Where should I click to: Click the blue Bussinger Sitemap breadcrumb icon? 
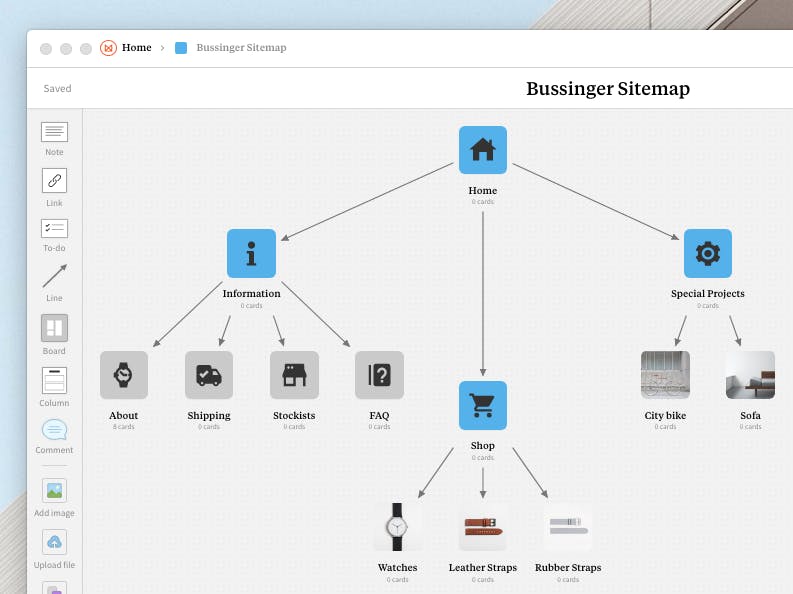click(x=181, y=48)
